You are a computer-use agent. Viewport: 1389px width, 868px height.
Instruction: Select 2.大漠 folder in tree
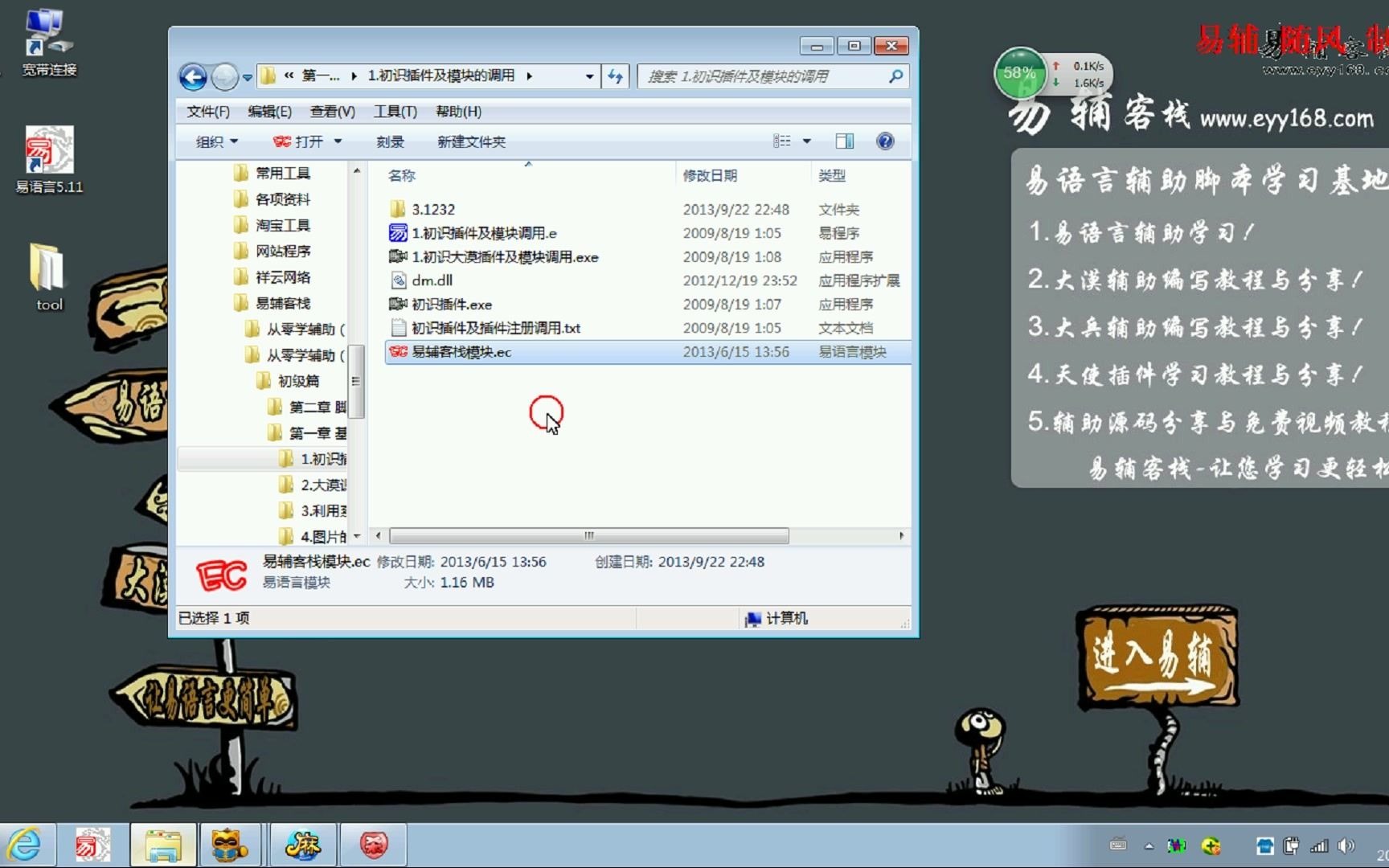(323, 485)
